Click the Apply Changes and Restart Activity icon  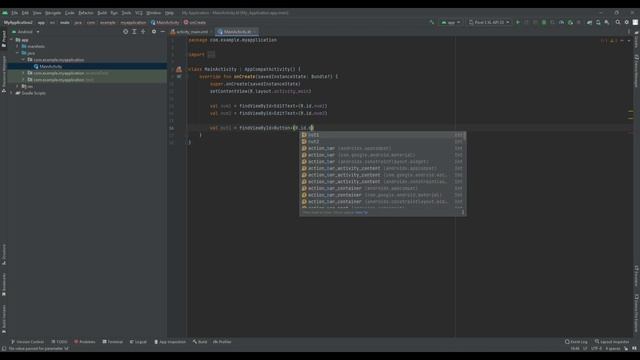point(527,22)
